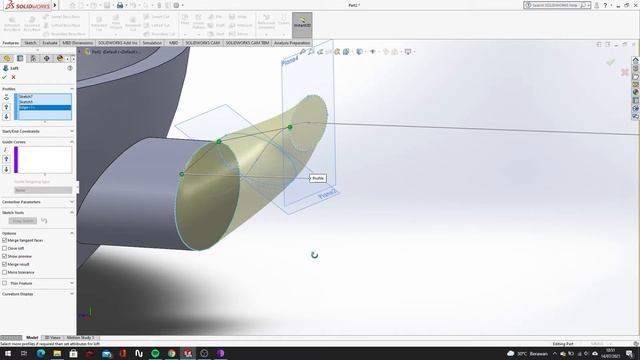Select the Model bottom tab

coord(32,338)
